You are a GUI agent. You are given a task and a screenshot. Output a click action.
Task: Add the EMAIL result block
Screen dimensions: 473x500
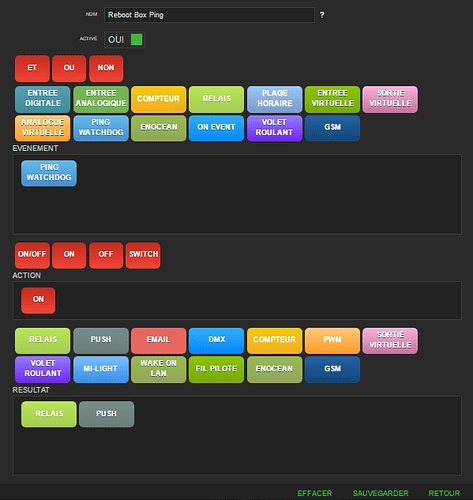pos(159,341)
